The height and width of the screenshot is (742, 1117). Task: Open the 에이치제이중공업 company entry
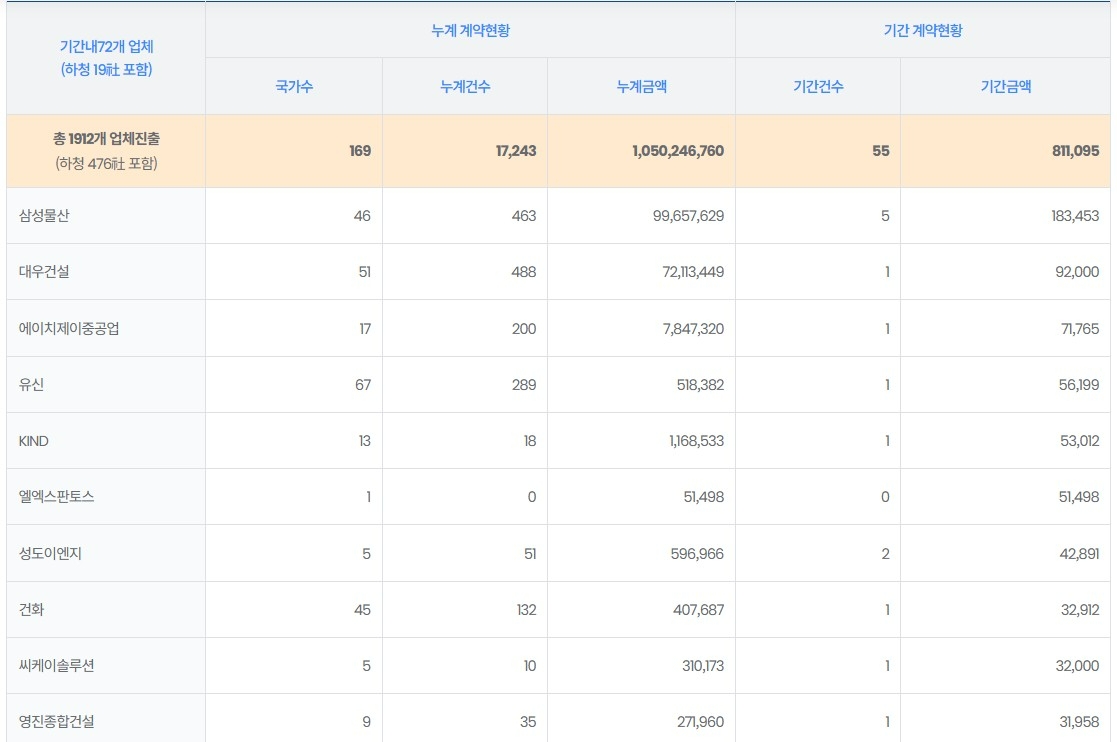[69, 328]
